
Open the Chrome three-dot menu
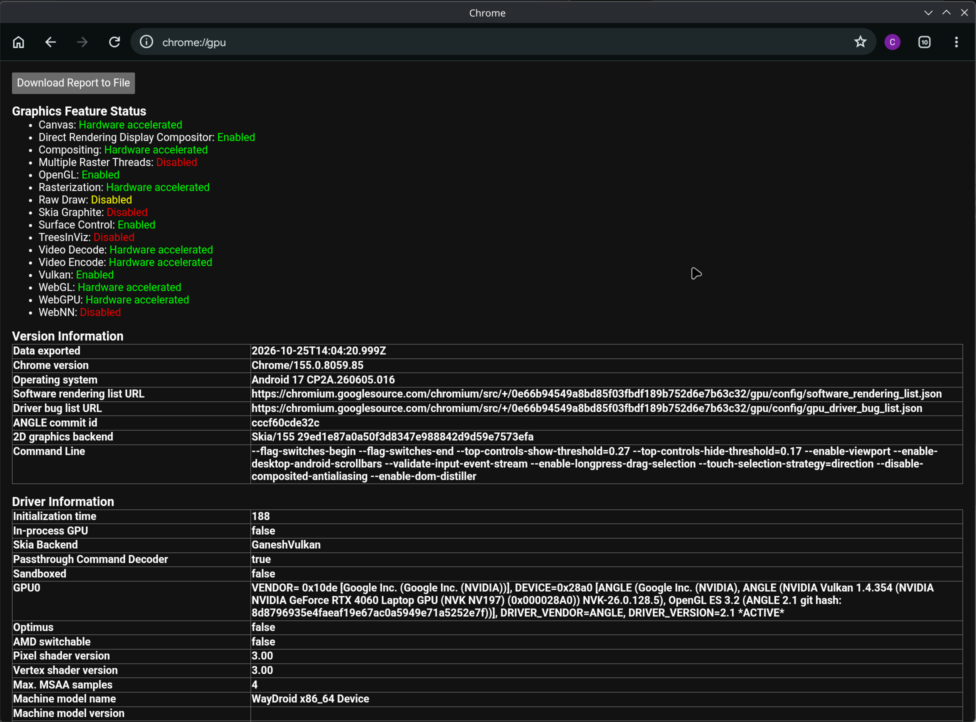[x=956, y=42]
